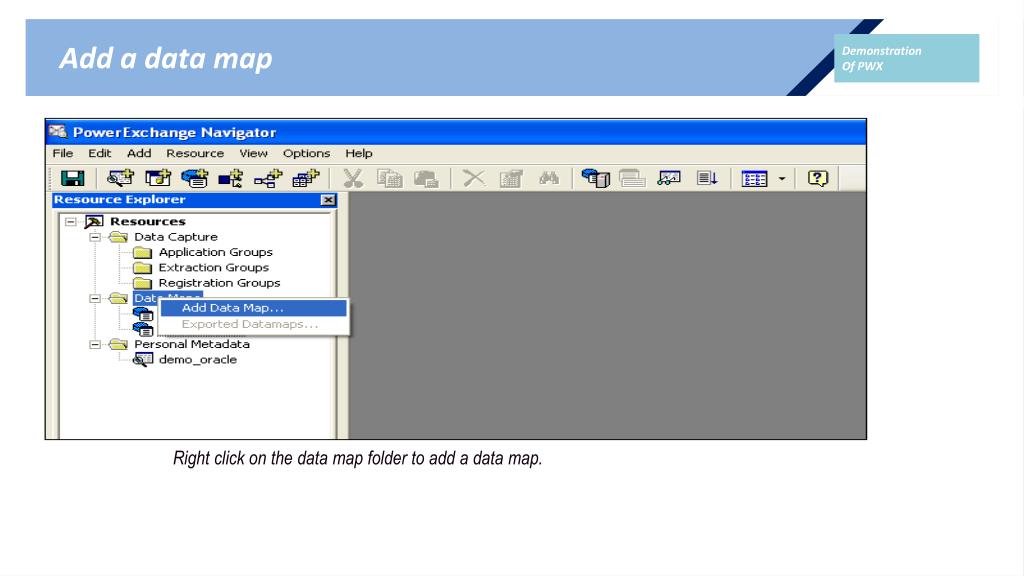The image size is (1024, 576).
Task: Select the Application Groups folder
Action: pos(216,252)
